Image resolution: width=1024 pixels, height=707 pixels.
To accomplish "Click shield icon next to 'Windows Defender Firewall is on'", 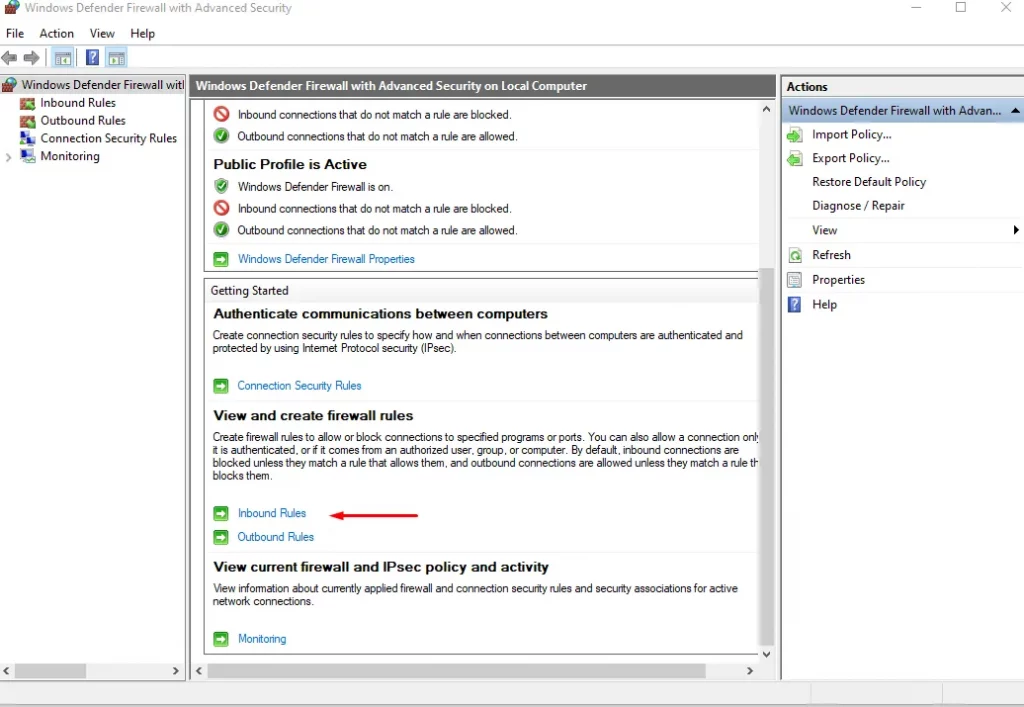I will pos(221,187).
